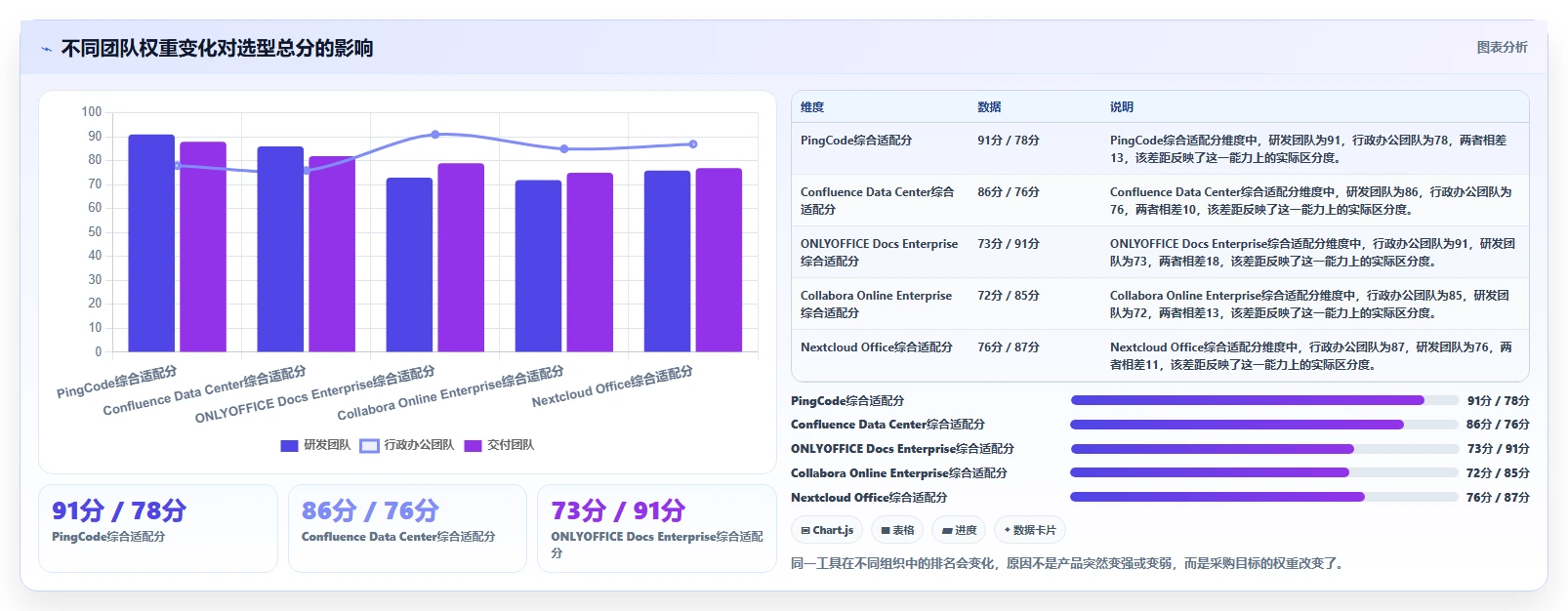
Task: Click the x-axis label PingCode综合适配分
Action: point(117,382)
